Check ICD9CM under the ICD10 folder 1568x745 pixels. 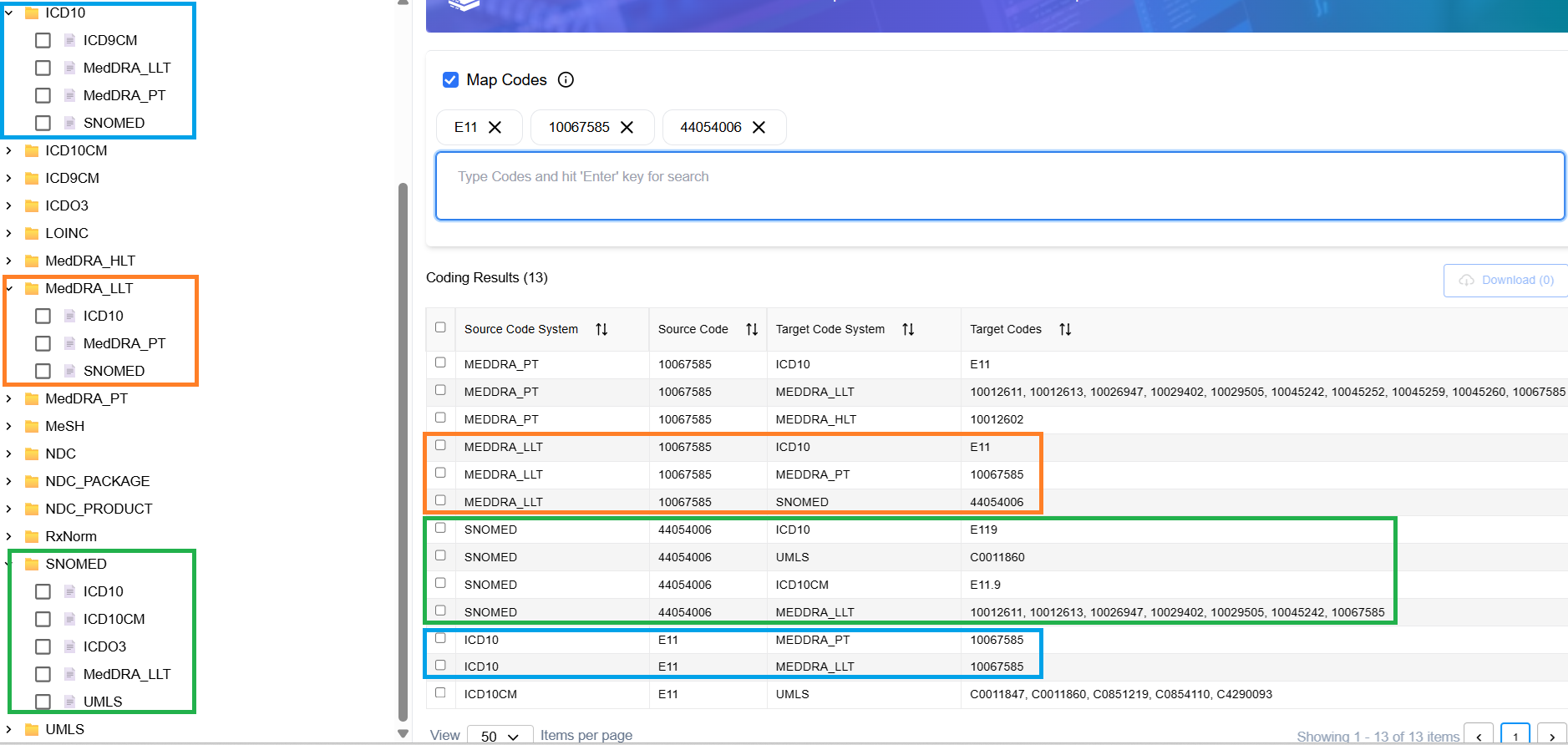pyautogui.click(x=43, y=40)
